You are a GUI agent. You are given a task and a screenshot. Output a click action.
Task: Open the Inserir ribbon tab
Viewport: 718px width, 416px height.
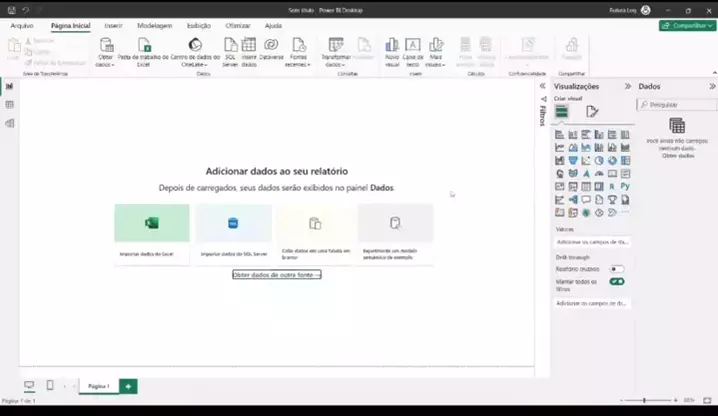(113, 26)
